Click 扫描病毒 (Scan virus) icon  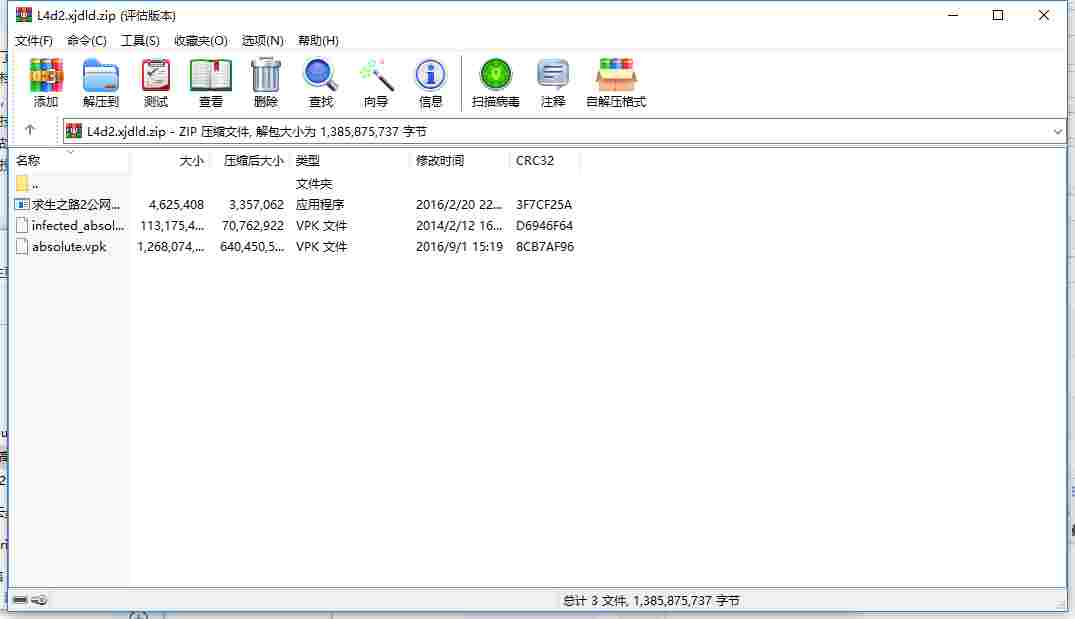click(x=496, y=75)
